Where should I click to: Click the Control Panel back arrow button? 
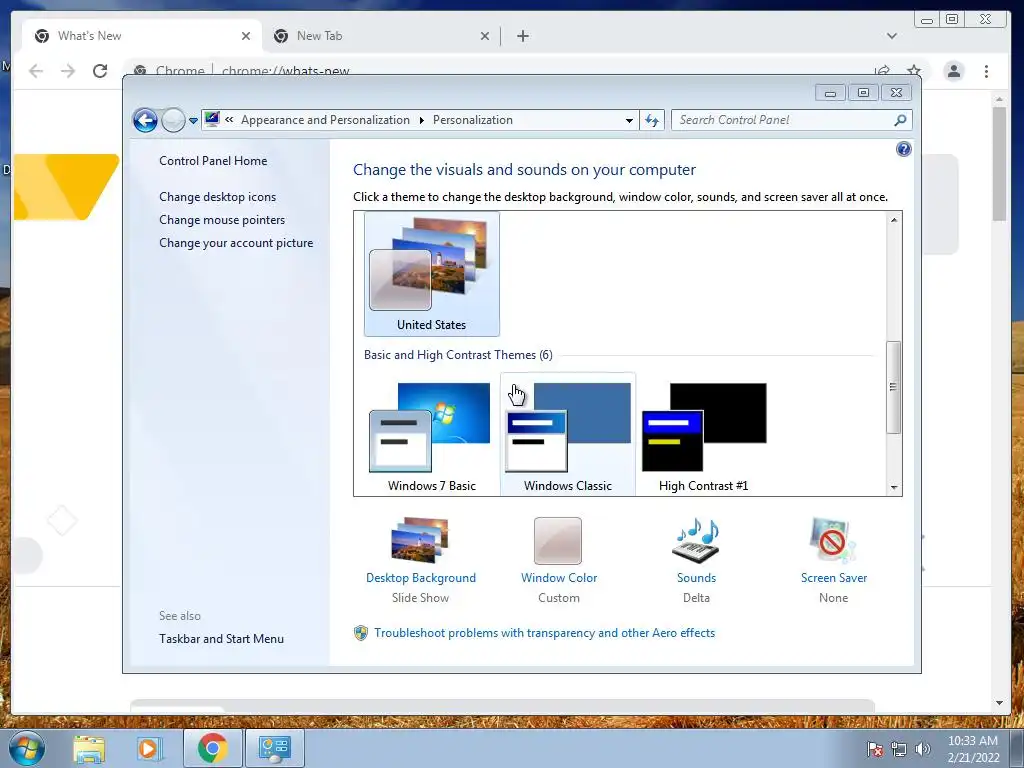click(x=145, y=120)
